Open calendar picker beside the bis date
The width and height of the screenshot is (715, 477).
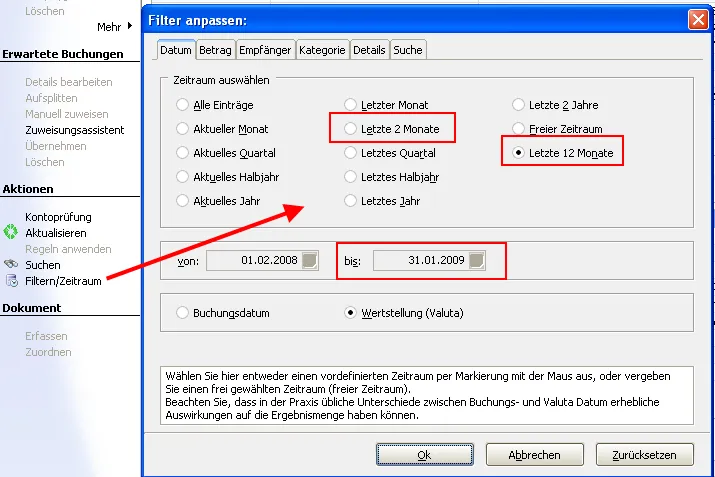pyautogui.click(x=477, y=261)
